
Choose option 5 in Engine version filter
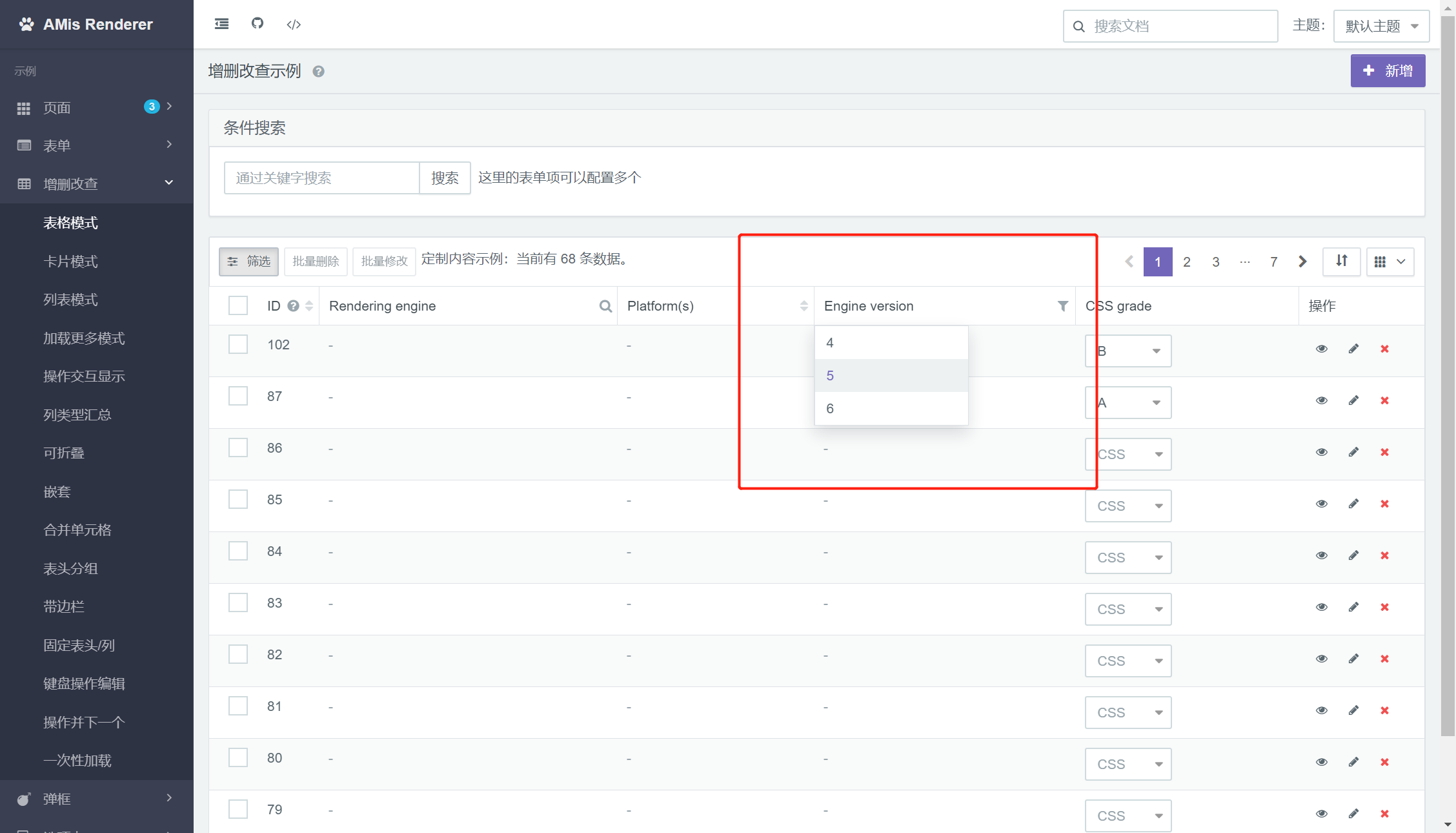coord(891,375)
